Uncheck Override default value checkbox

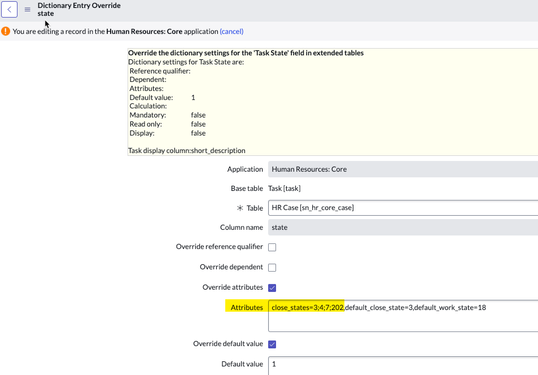[x=272, y=344]
